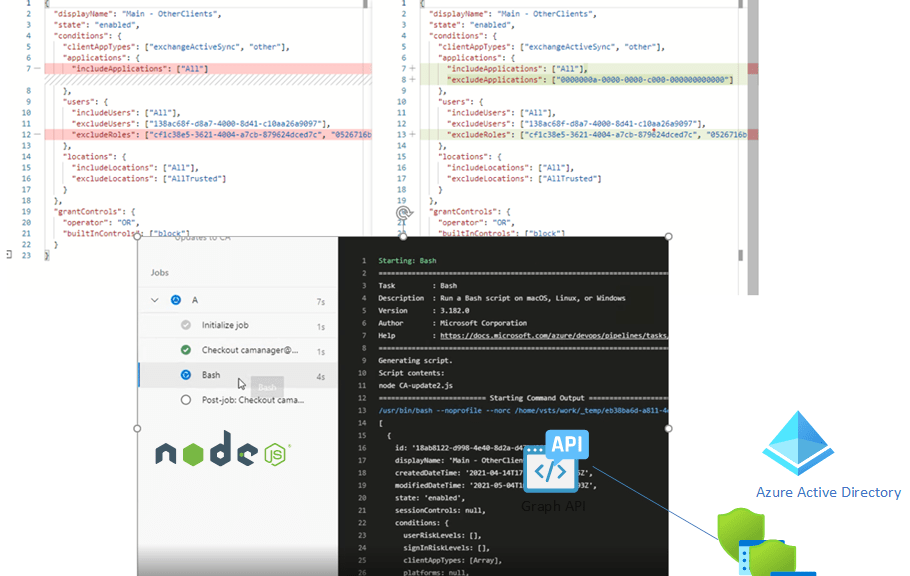This screenshot has height=576, width=910.
Task: Select the Bash step in Jobs
Action: (x=211, y=375)
